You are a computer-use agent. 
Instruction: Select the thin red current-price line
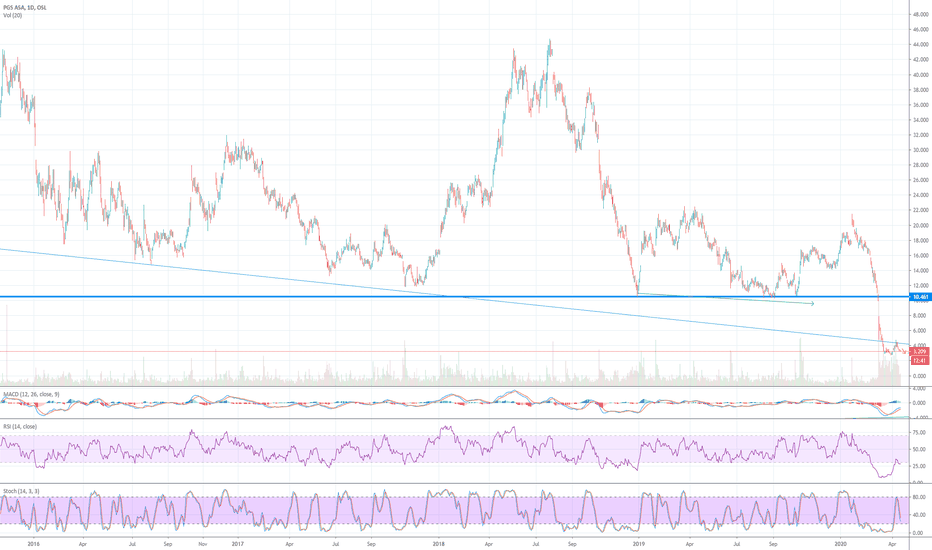point(455,351)
